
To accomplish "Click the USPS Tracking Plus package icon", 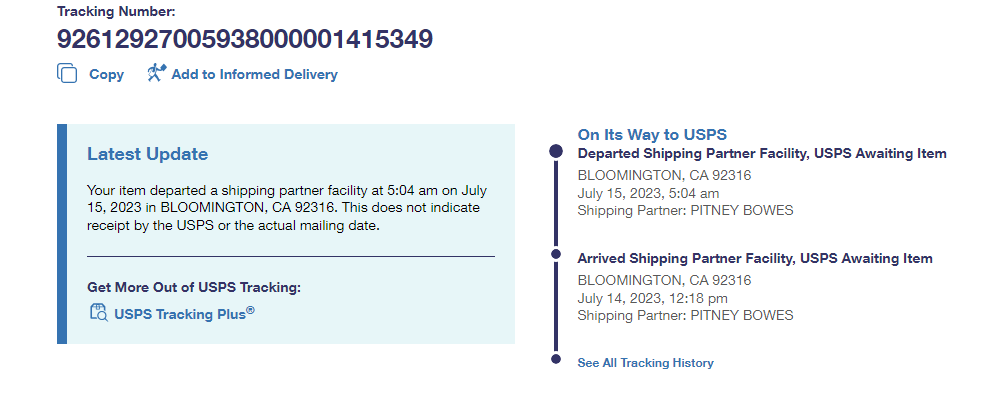I will tap(98, 313).
